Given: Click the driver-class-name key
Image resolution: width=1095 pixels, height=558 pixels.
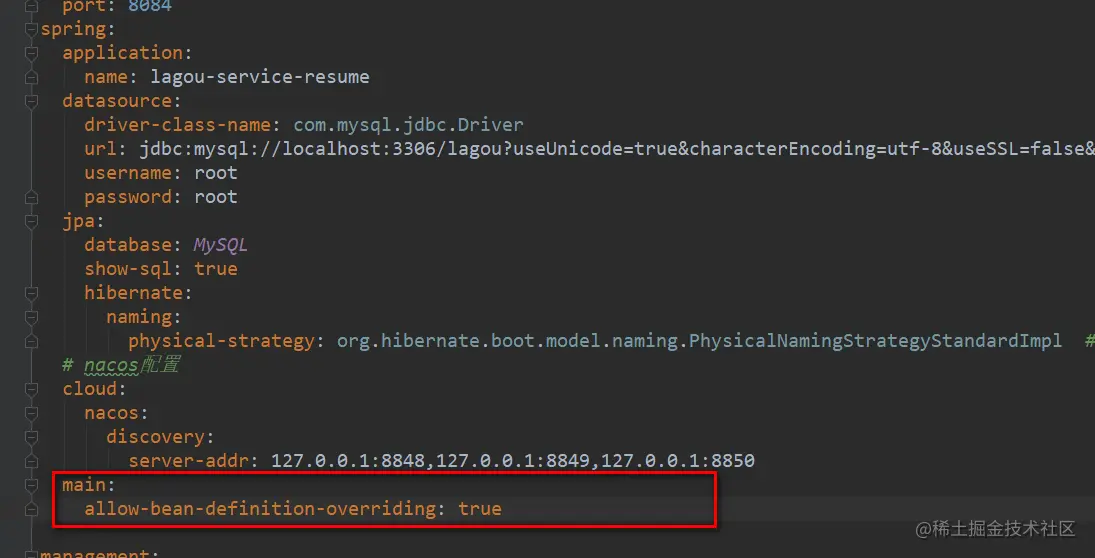Looking at the screenshot, I should (179, 125).
